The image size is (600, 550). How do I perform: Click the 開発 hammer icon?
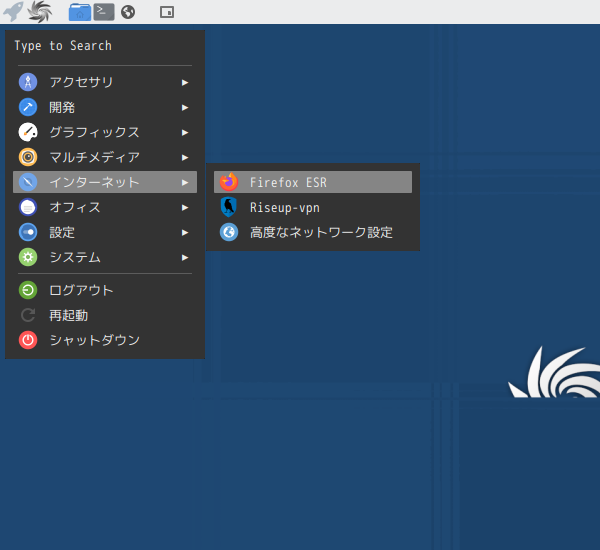[x=28, y=107]
